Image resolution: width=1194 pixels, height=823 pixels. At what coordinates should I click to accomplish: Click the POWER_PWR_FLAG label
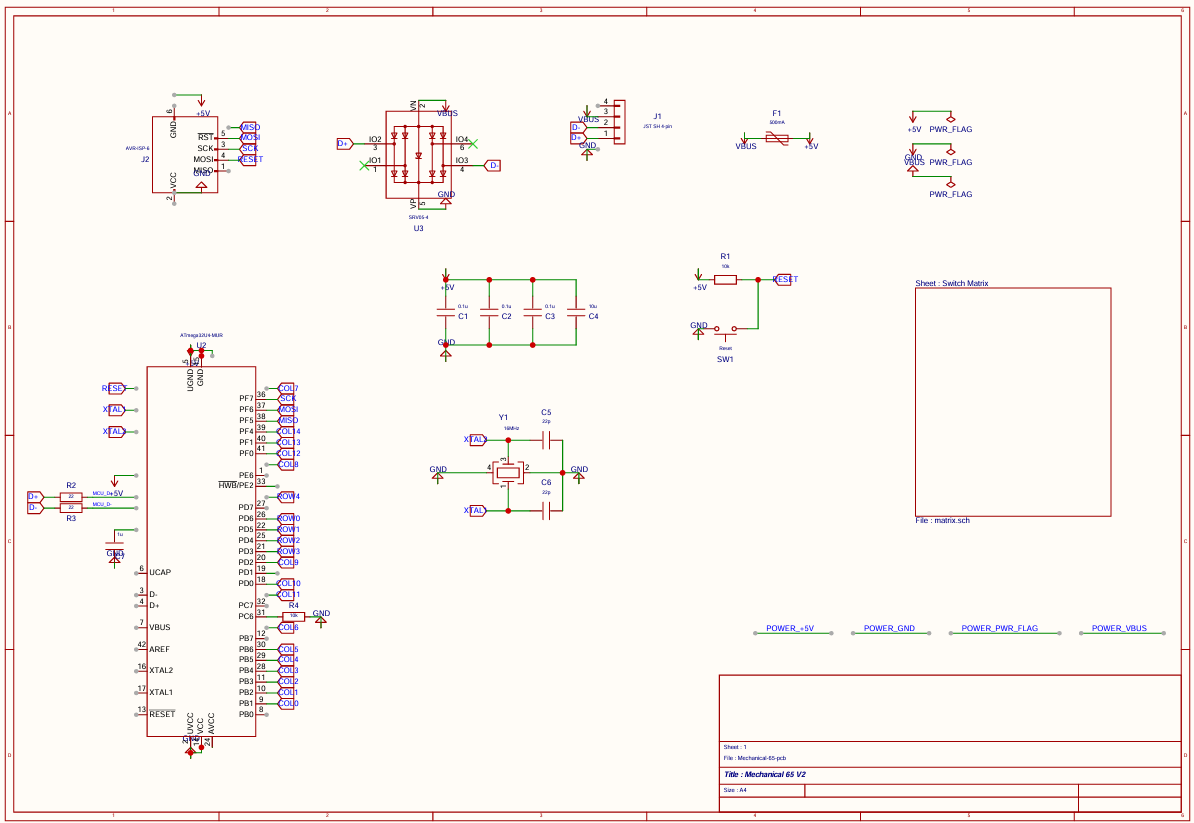[999, 629]
